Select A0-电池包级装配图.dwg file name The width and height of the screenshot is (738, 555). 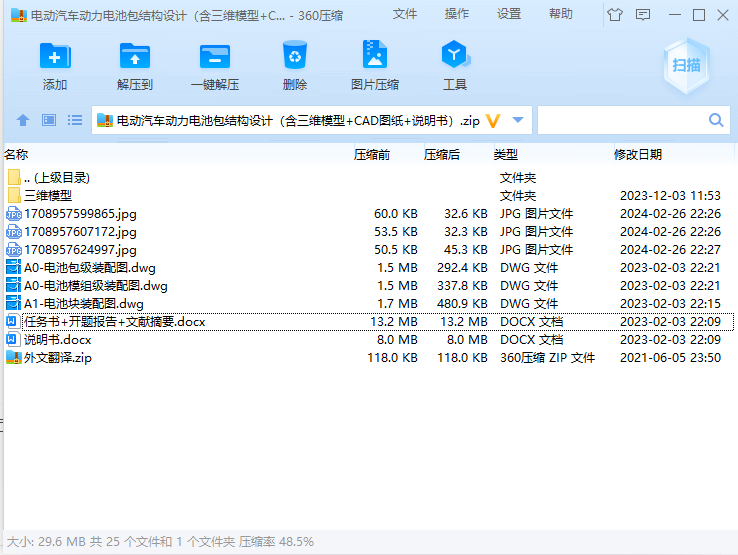click(90, 268)
